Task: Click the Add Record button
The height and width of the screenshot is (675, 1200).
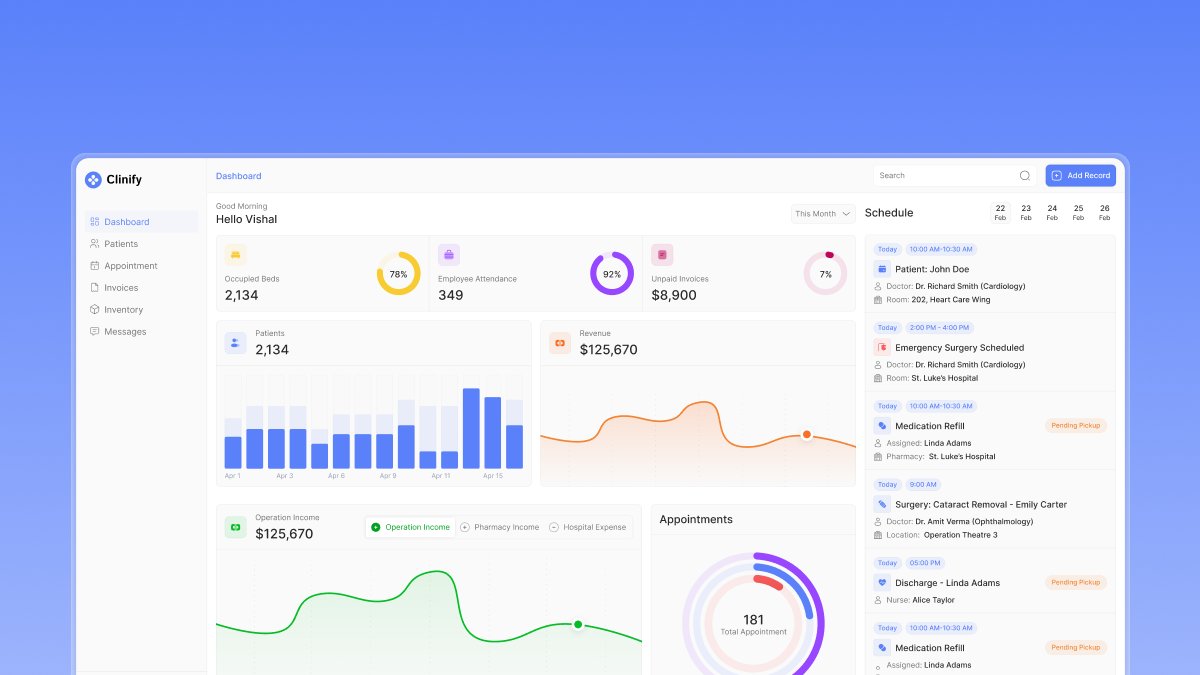Action: click(1081, 176)
